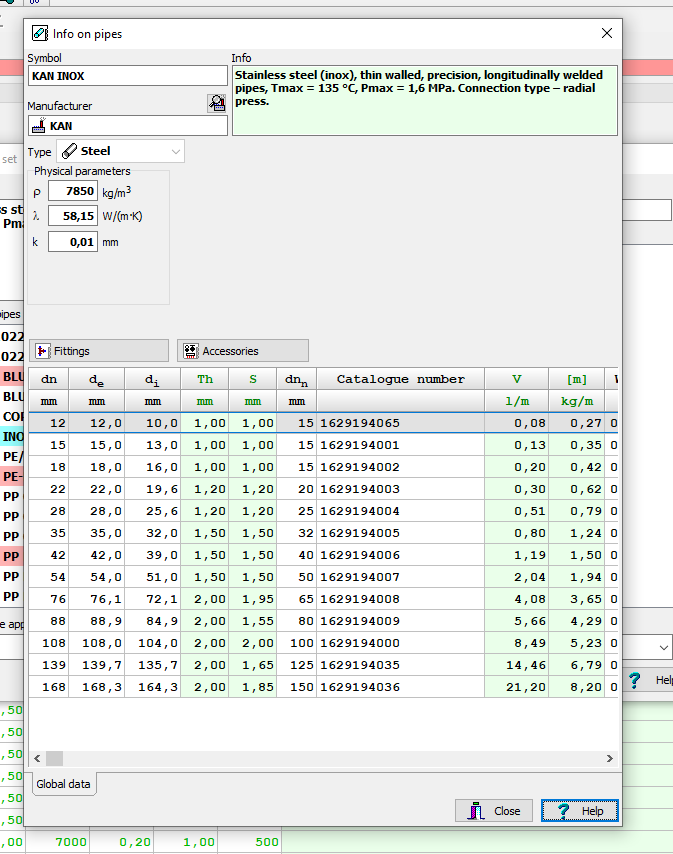Click the S column header
The width and height of the screenshot is (673, 854).
coord(253,379)
